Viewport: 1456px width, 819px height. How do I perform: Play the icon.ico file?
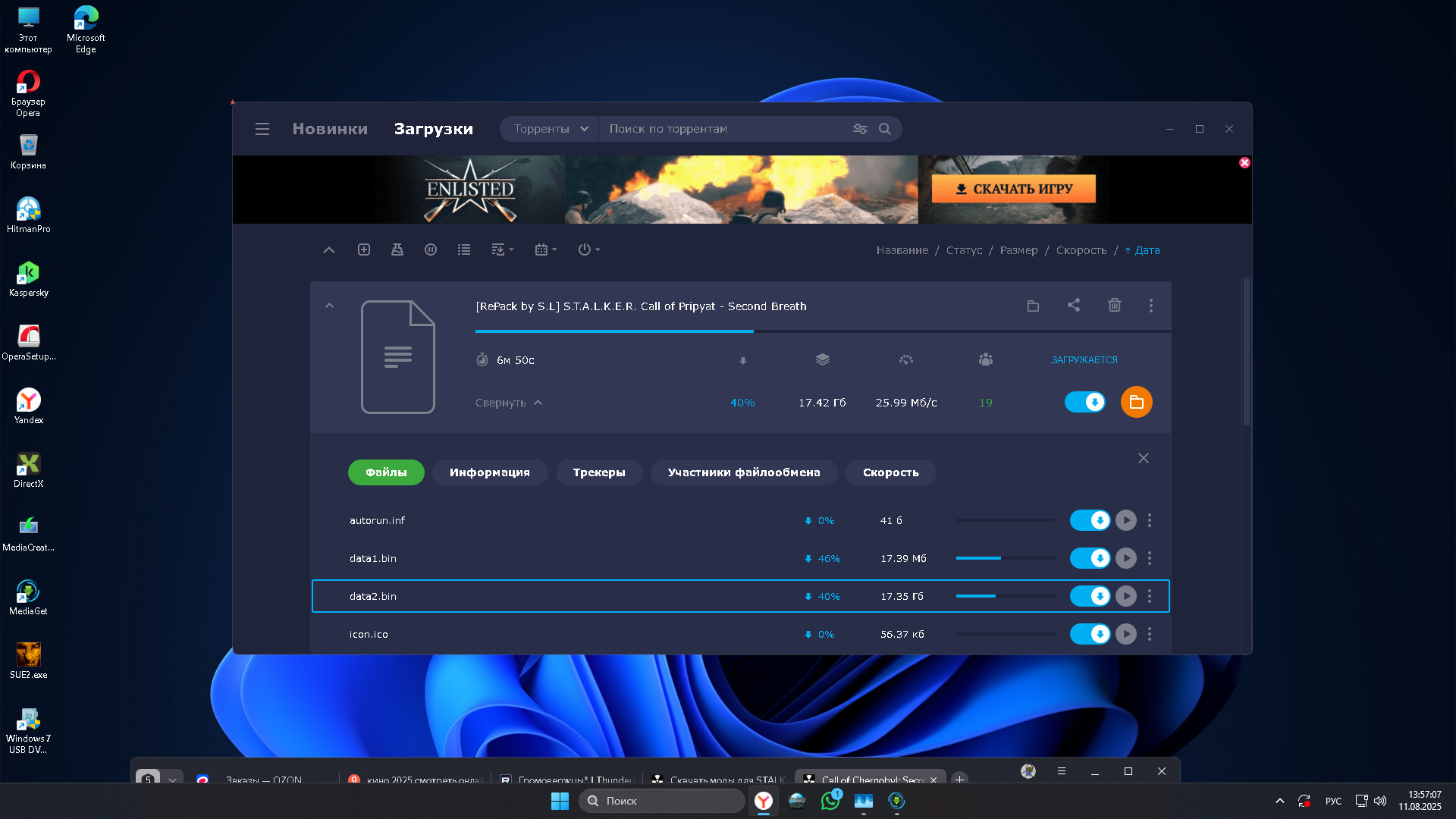point(1126,634)
